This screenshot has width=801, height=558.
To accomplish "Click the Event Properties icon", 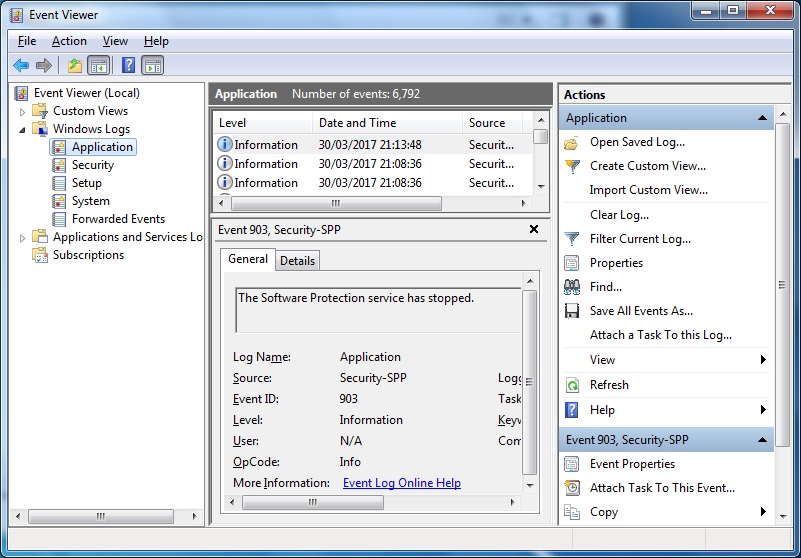I will [572, 464].
